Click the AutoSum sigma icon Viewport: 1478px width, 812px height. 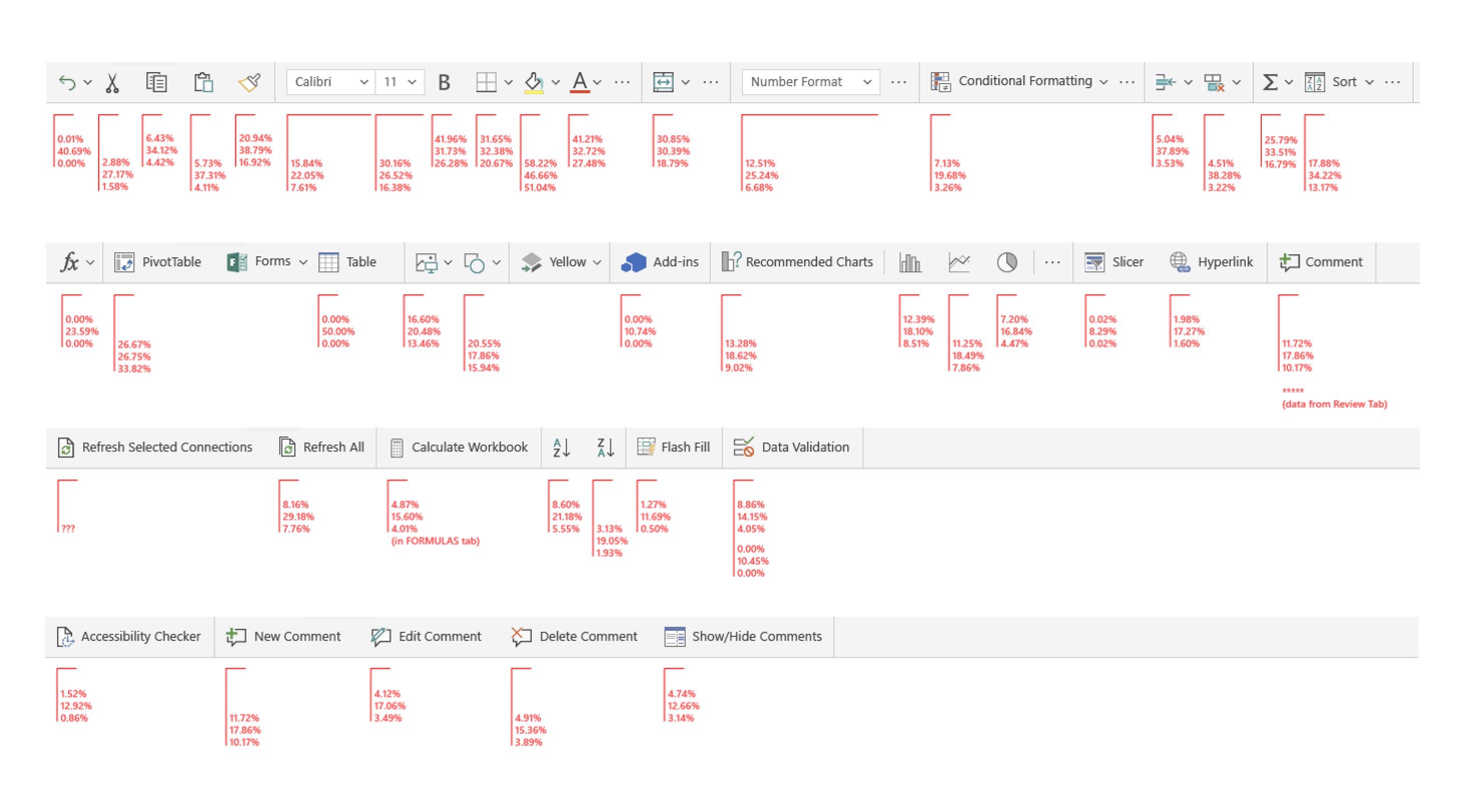(1270, 82)
